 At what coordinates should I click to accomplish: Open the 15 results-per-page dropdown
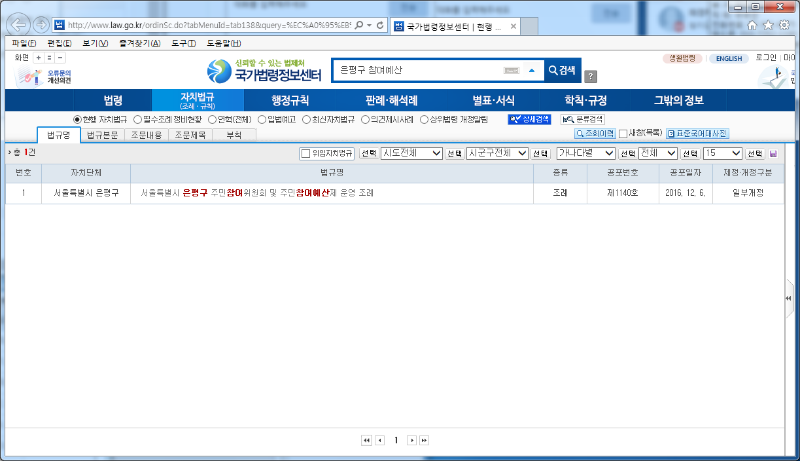click(x=722, y=153)
